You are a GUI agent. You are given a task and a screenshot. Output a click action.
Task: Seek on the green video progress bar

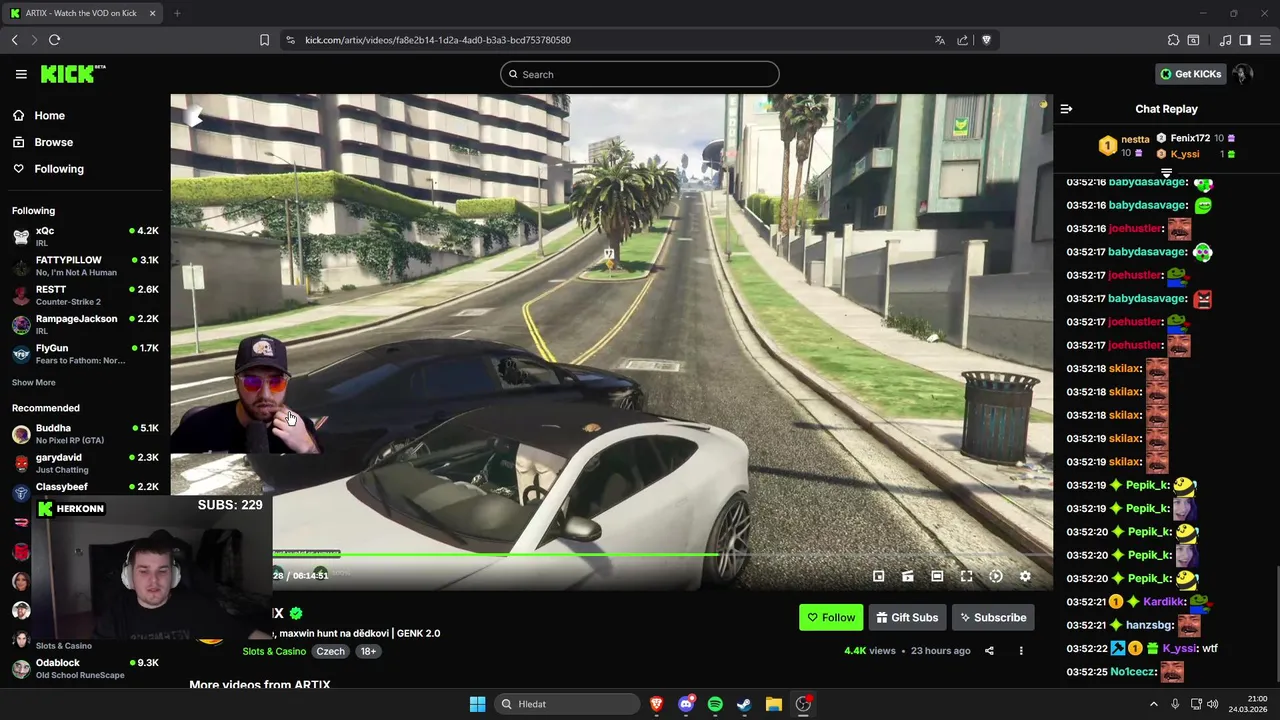coord(662,554)
